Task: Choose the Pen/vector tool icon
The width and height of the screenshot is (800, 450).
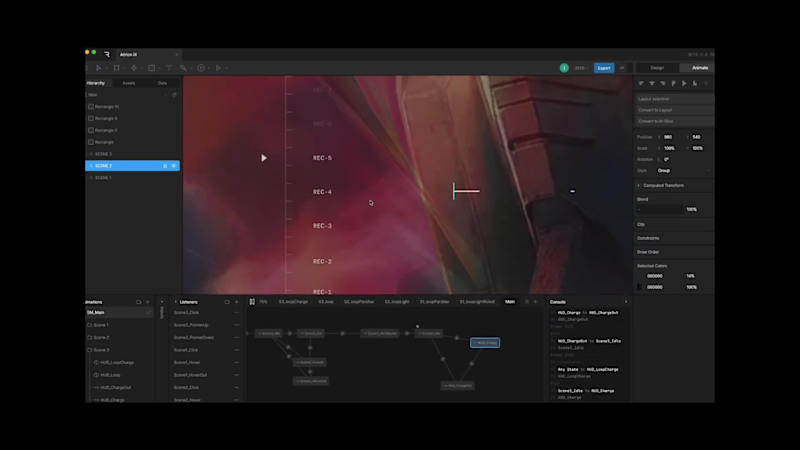Action: (134, 68)
